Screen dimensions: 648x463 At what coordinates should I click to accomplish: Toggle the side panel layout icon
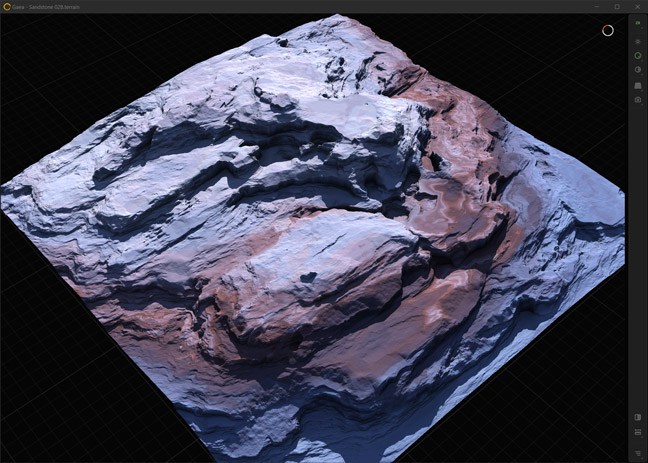coord(638,417)
